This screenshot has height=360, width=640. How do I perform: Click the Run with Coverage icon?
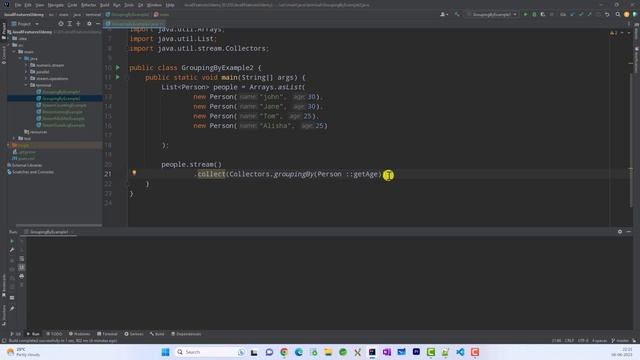coord(543,14)
